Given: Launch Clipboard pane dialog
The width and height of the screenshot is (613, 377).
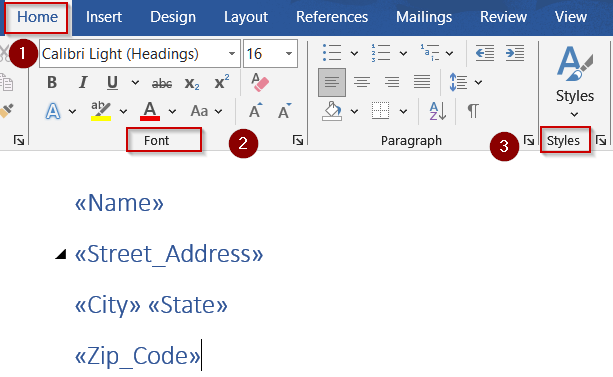Looking at the screenshot, I should 19,140.
